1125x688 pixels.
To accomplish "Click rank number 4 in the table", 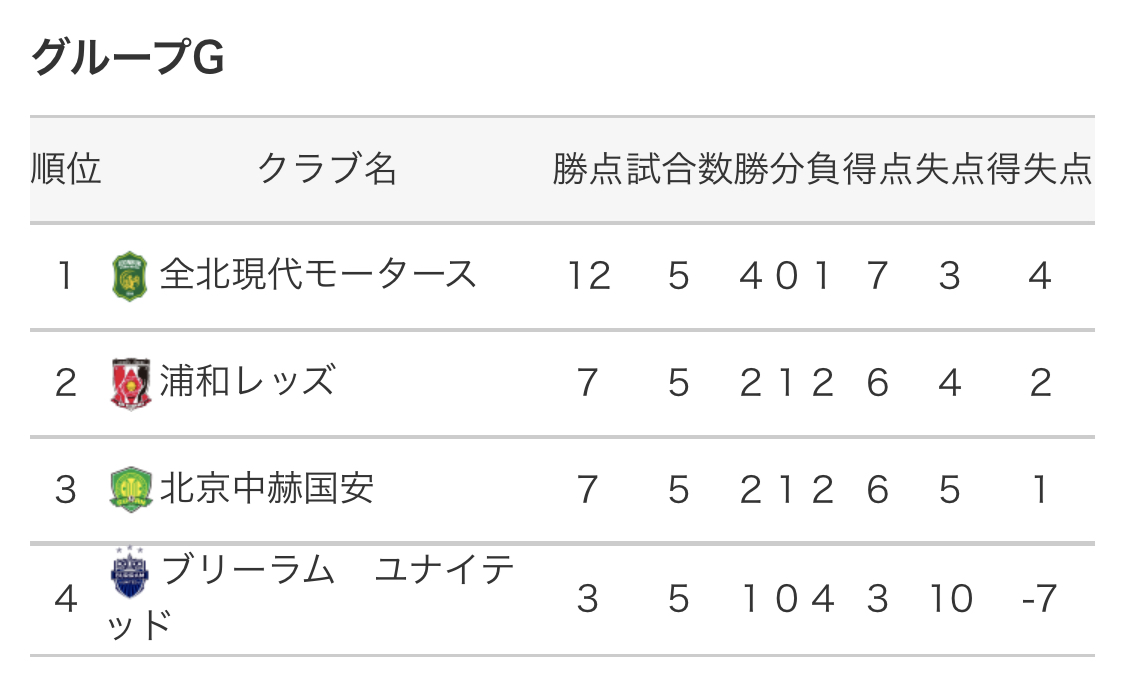I will click(66, 598).
